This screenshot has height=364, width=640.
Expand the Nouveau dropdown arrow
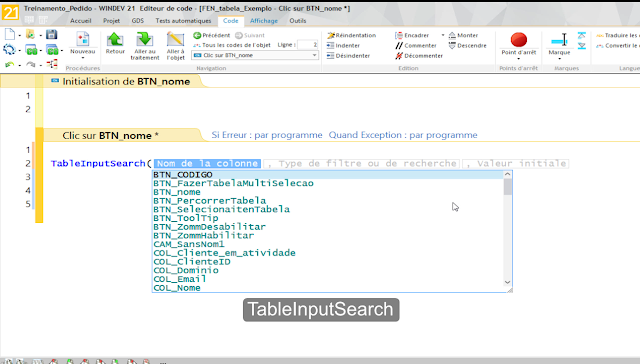click(82, 58)
